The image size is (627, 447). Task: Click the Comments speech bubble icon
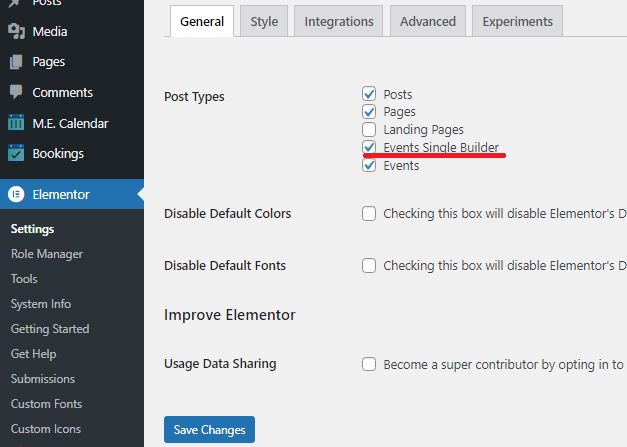pyautogui.click(x=16, y=92)
